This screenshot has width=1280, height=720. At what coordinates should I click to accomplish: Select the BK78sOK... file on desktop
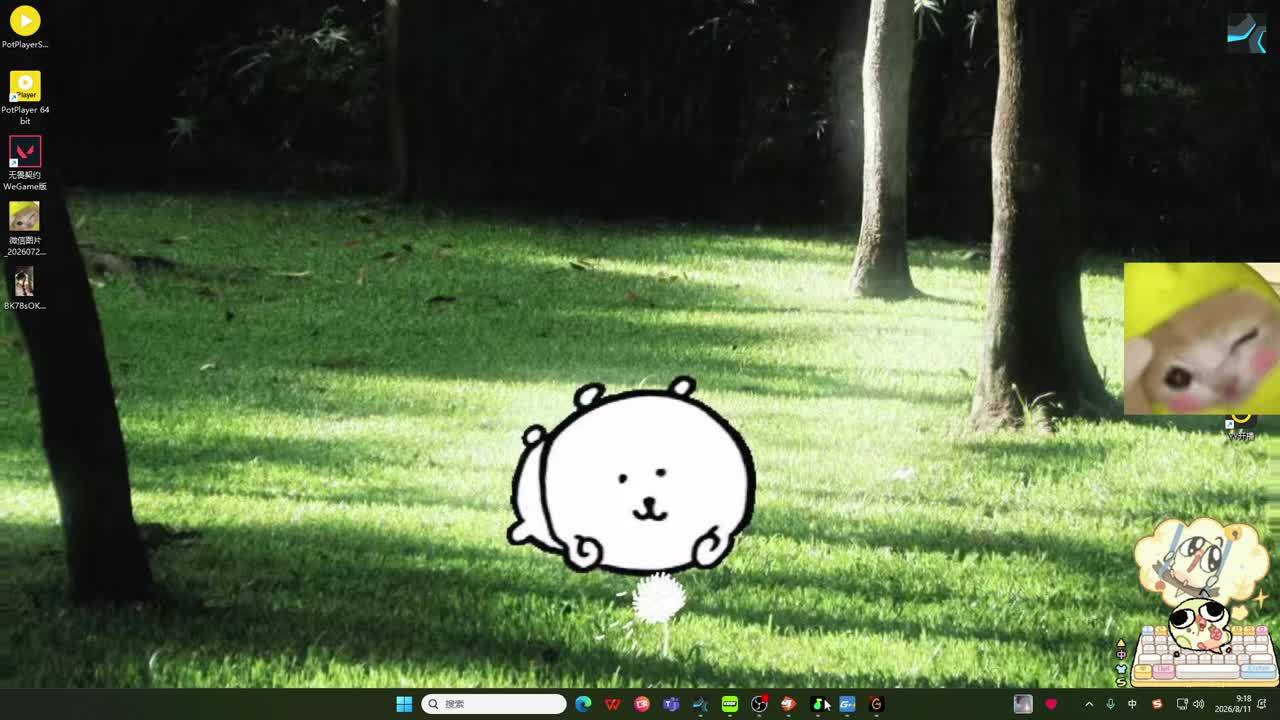pos(25,288)
